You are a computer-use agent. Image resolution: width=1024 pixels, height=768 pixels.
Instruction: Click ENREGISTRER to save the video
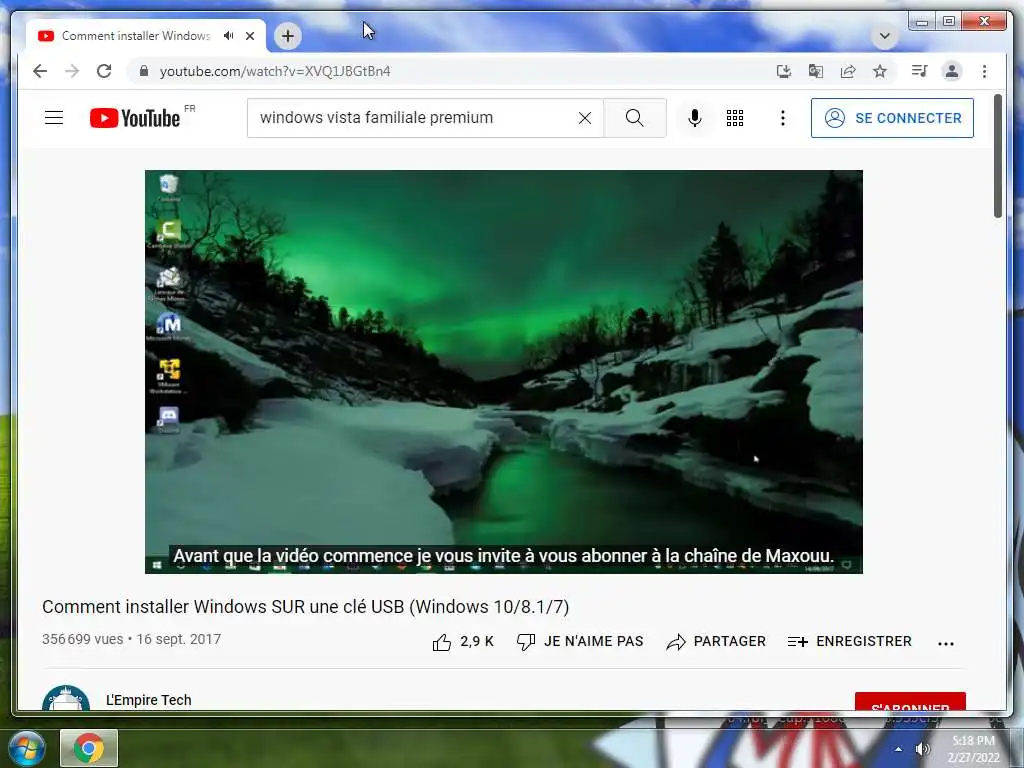point(850,642)
